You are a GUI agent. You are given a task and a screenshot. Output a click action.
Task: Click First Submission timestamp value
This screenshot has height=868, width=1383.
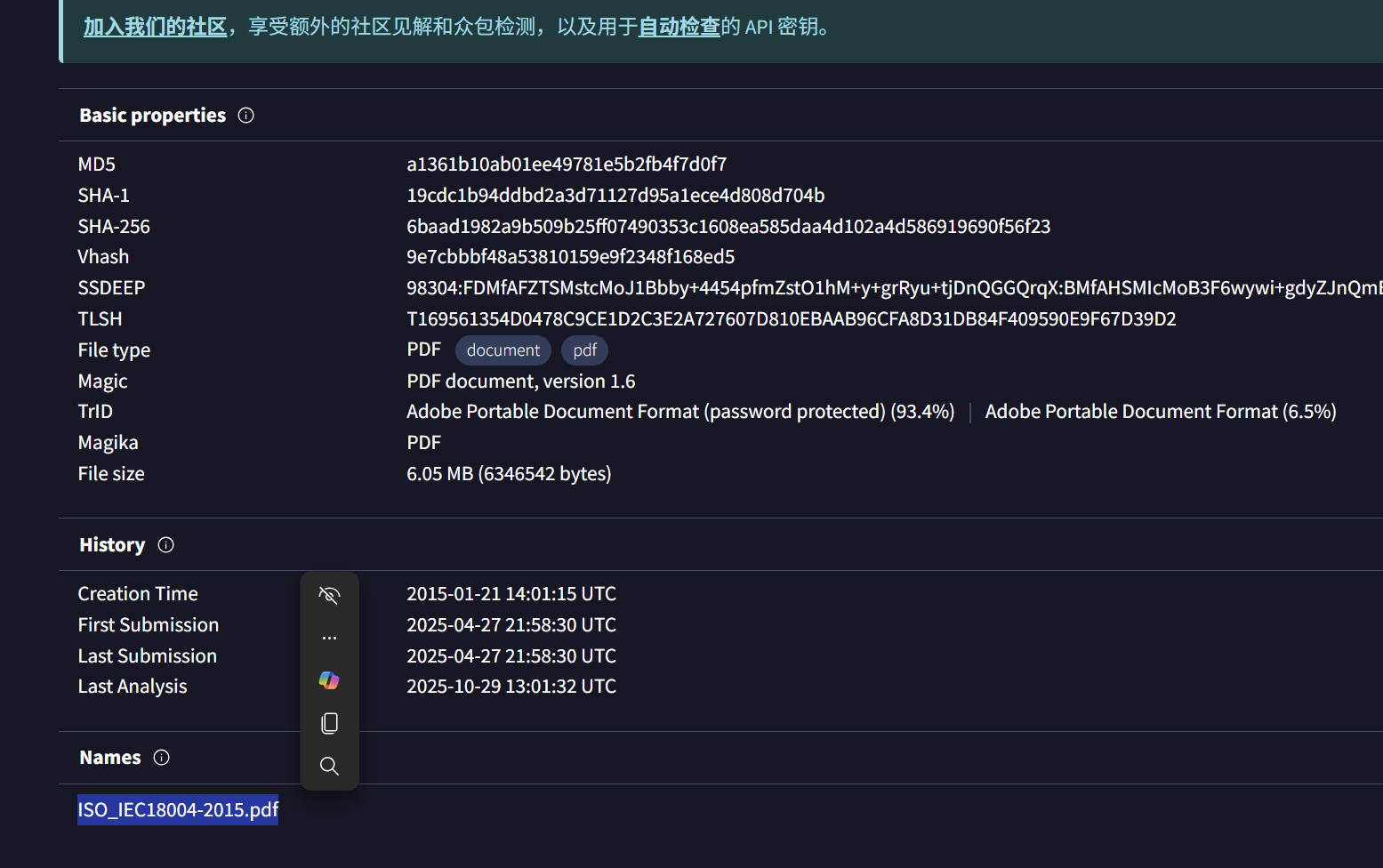click(511, 625)
